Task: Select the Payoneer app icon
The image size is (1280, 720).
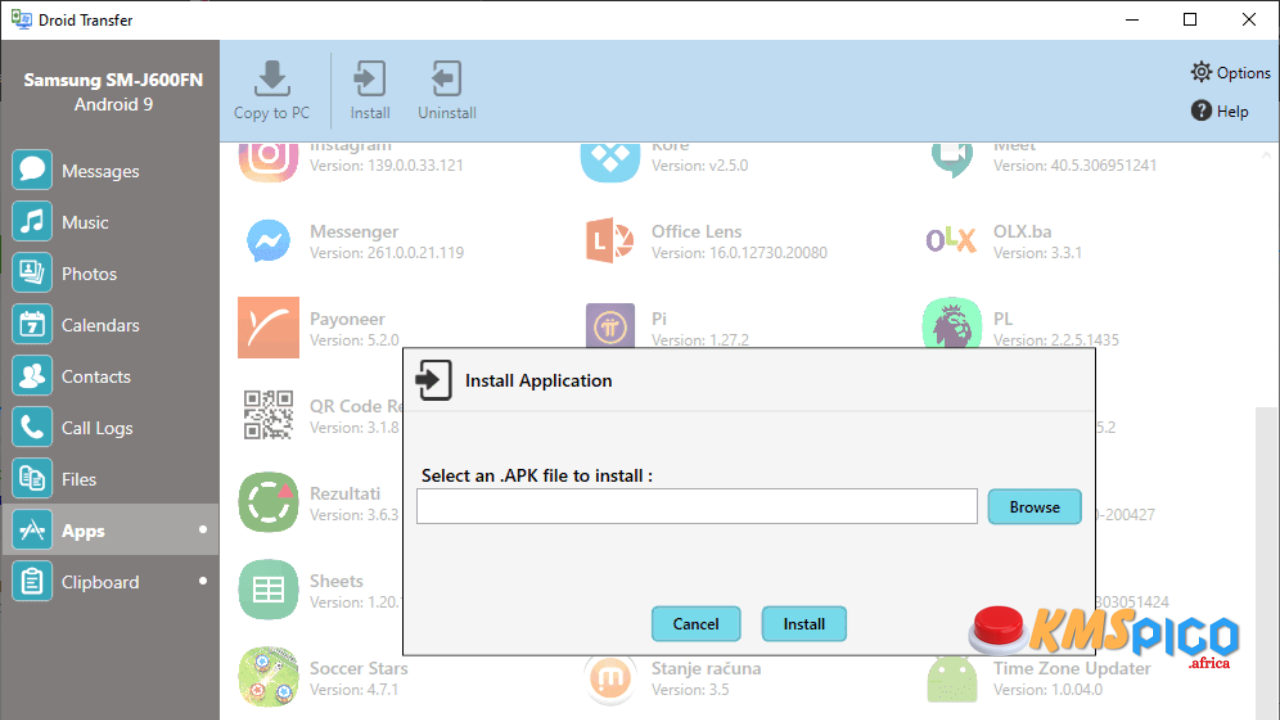Action: [268, 327]
